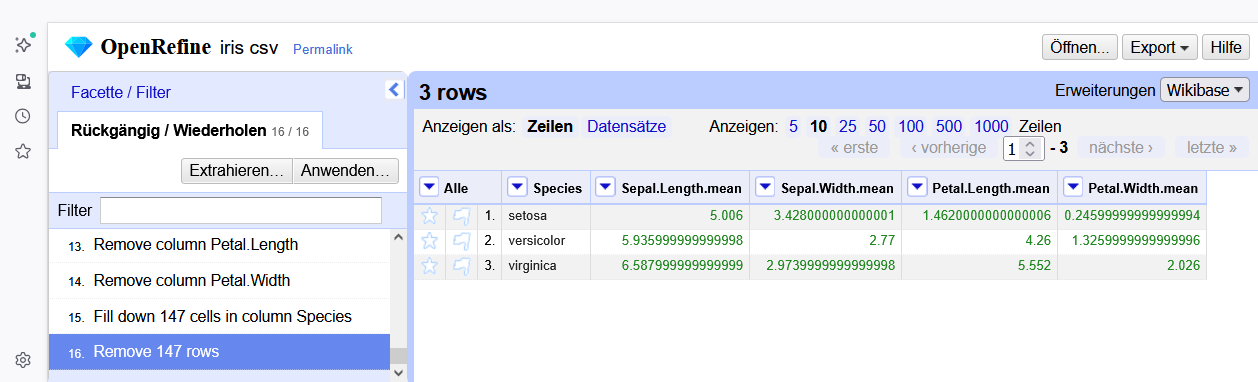Star the versicolor row
The image size is (1258, 382).
(x=429, y=240)
